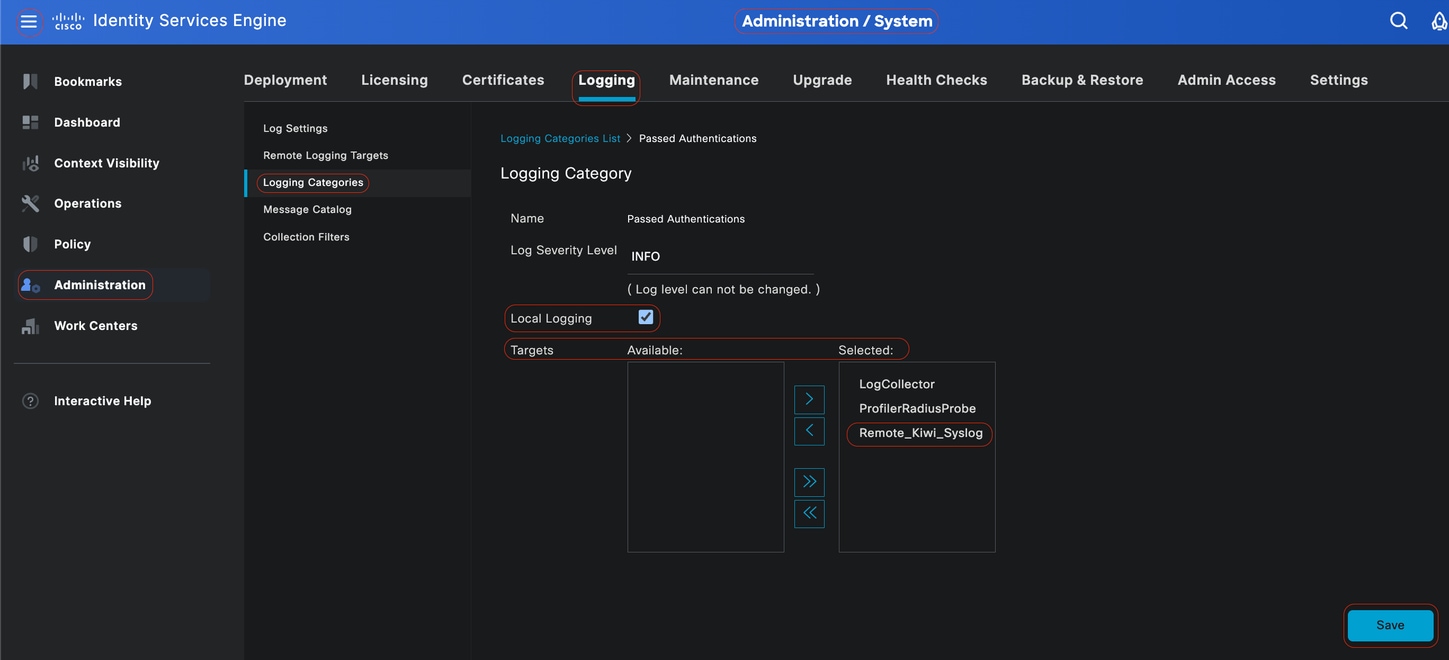This screenshot has width=1449, height=660.
Task: Click inside the Available targets listbox
Action: coord(706,457)
